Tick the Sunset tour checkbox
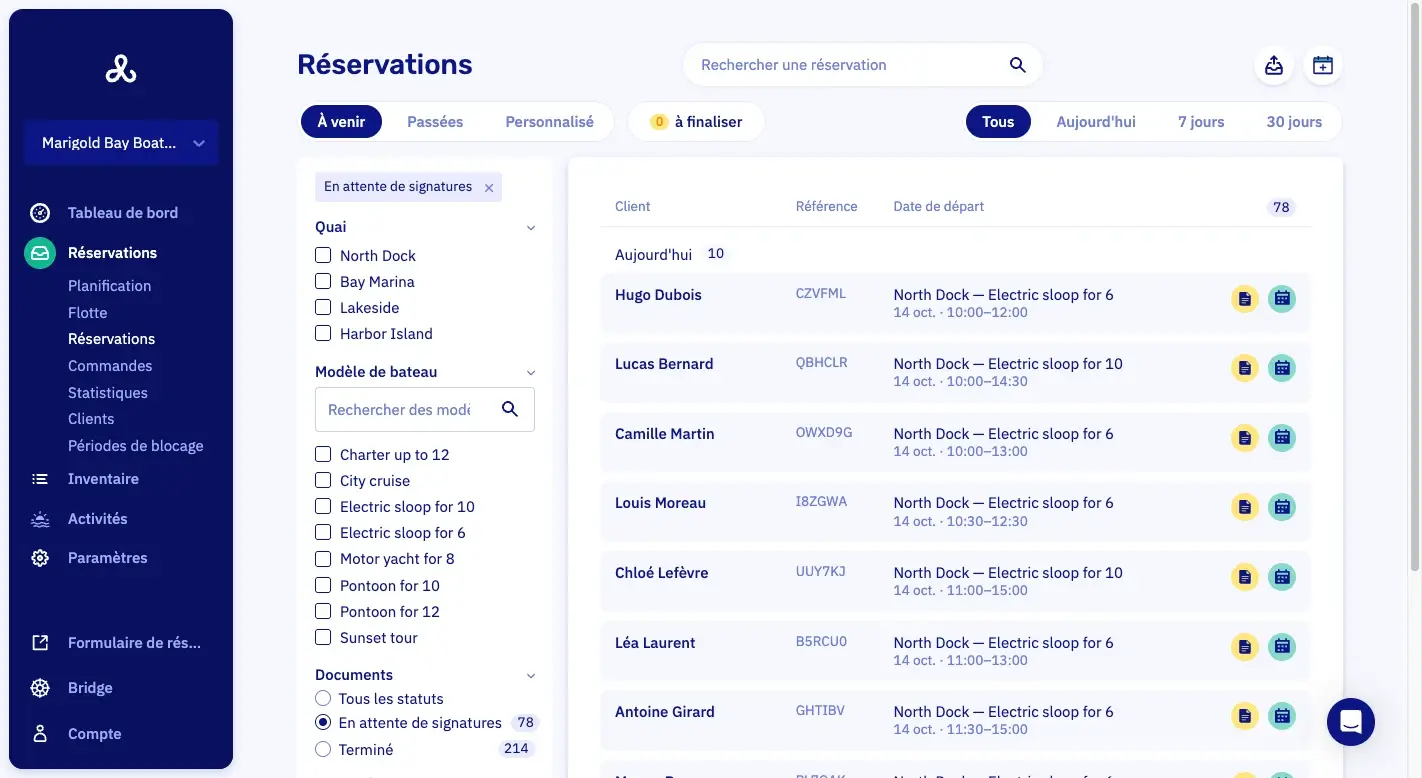Screen dimensions: 1422x778 [323, 637]
